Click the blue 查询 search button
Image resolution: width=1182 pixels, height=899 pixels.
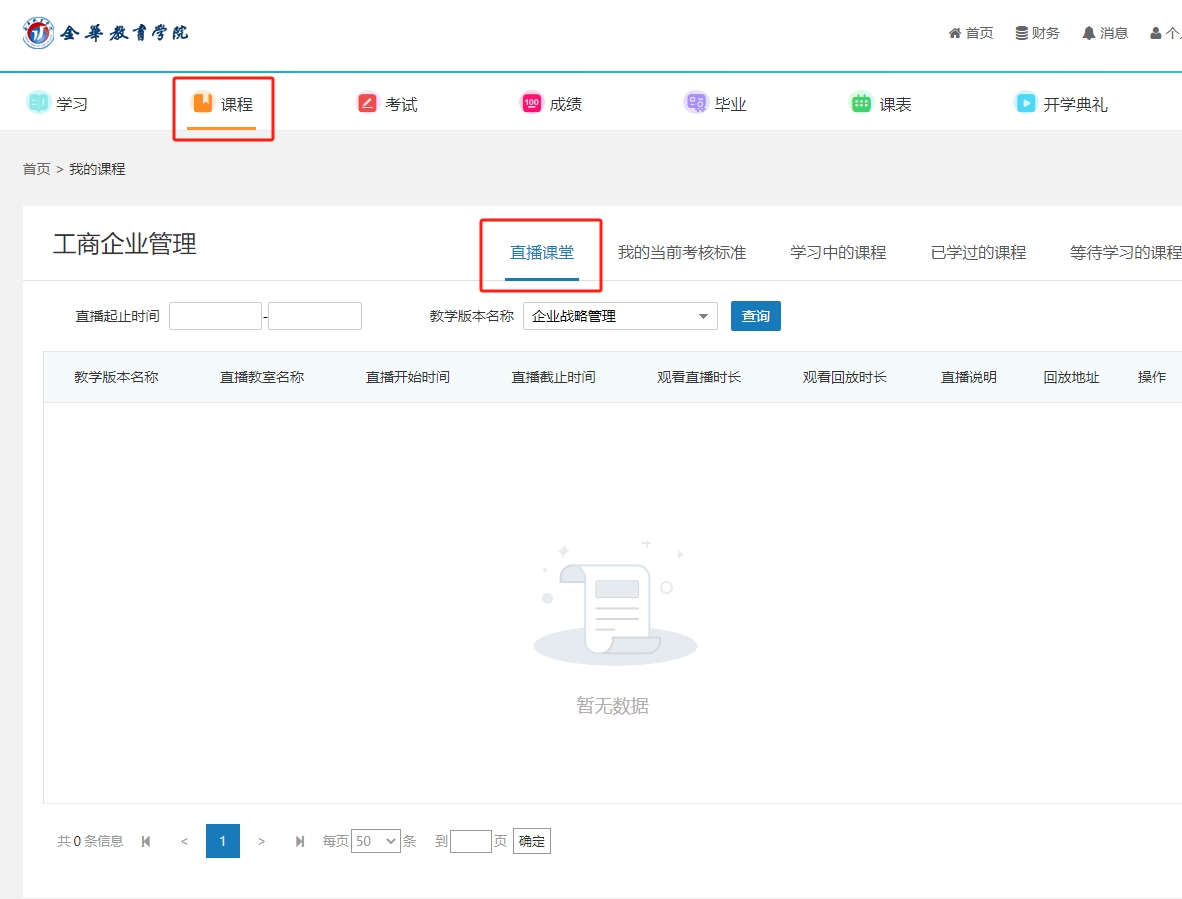tap(755, 316)
